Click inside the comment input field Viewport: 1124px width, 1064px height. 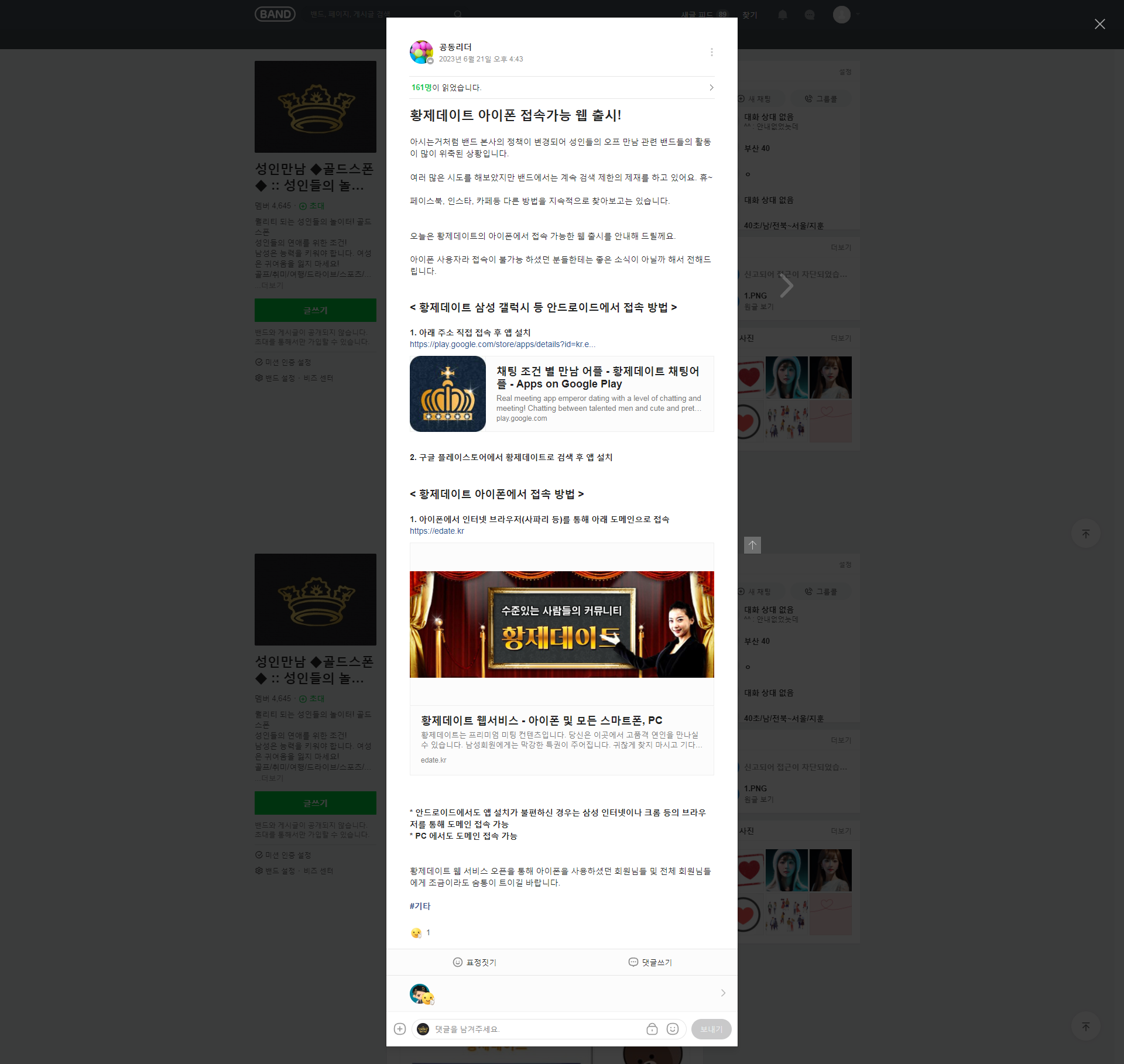536,1029
